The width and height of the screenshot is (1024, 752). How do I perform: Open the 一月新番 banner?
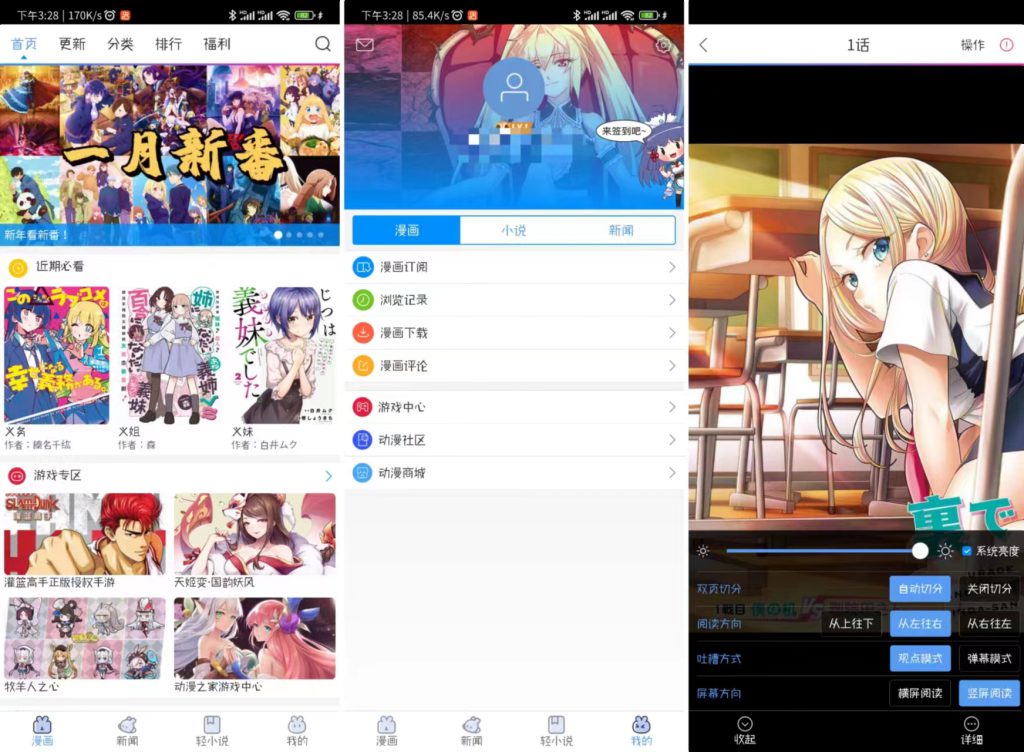170,155
